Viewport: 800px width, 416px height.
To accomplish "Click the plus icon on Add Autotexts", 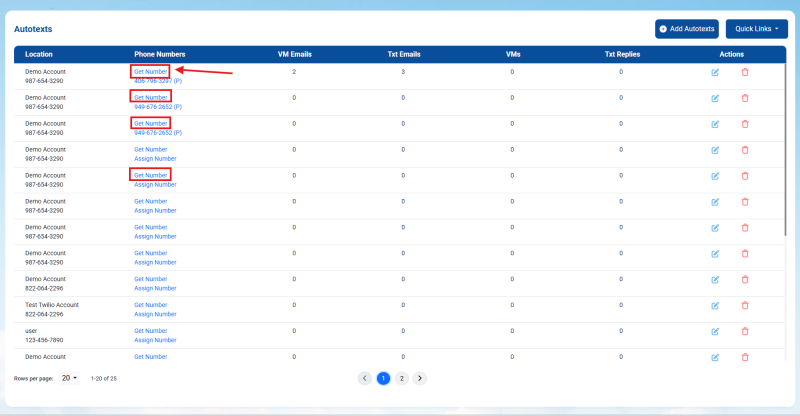I will pos(663,29).
